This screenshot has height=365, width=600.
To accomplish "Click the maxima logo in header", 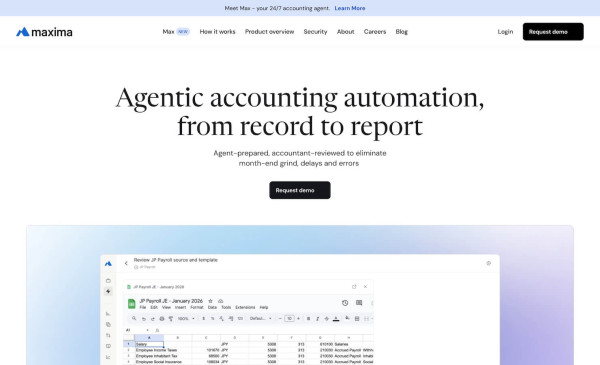I will tap(44, 32).
